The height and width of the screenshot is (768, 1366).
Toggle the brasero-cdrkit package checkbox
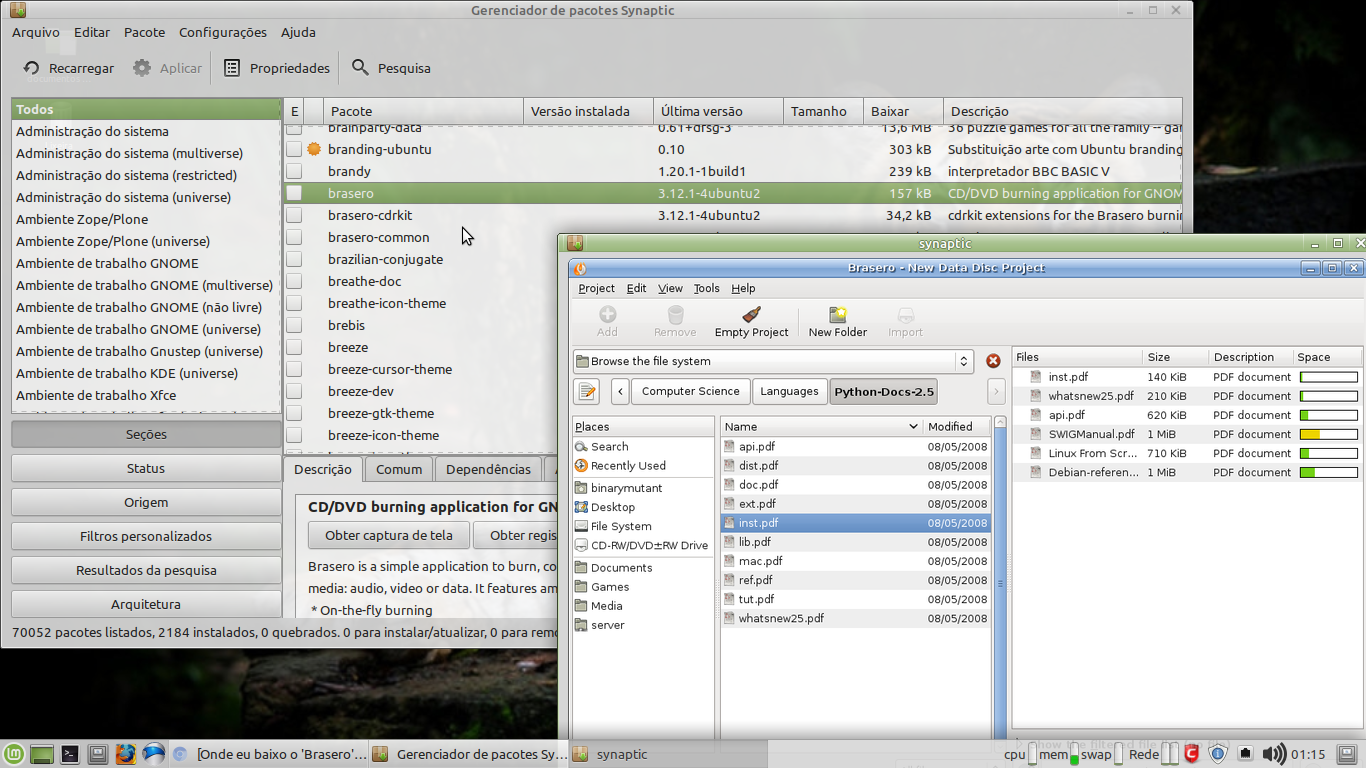(x=294, y=215)
